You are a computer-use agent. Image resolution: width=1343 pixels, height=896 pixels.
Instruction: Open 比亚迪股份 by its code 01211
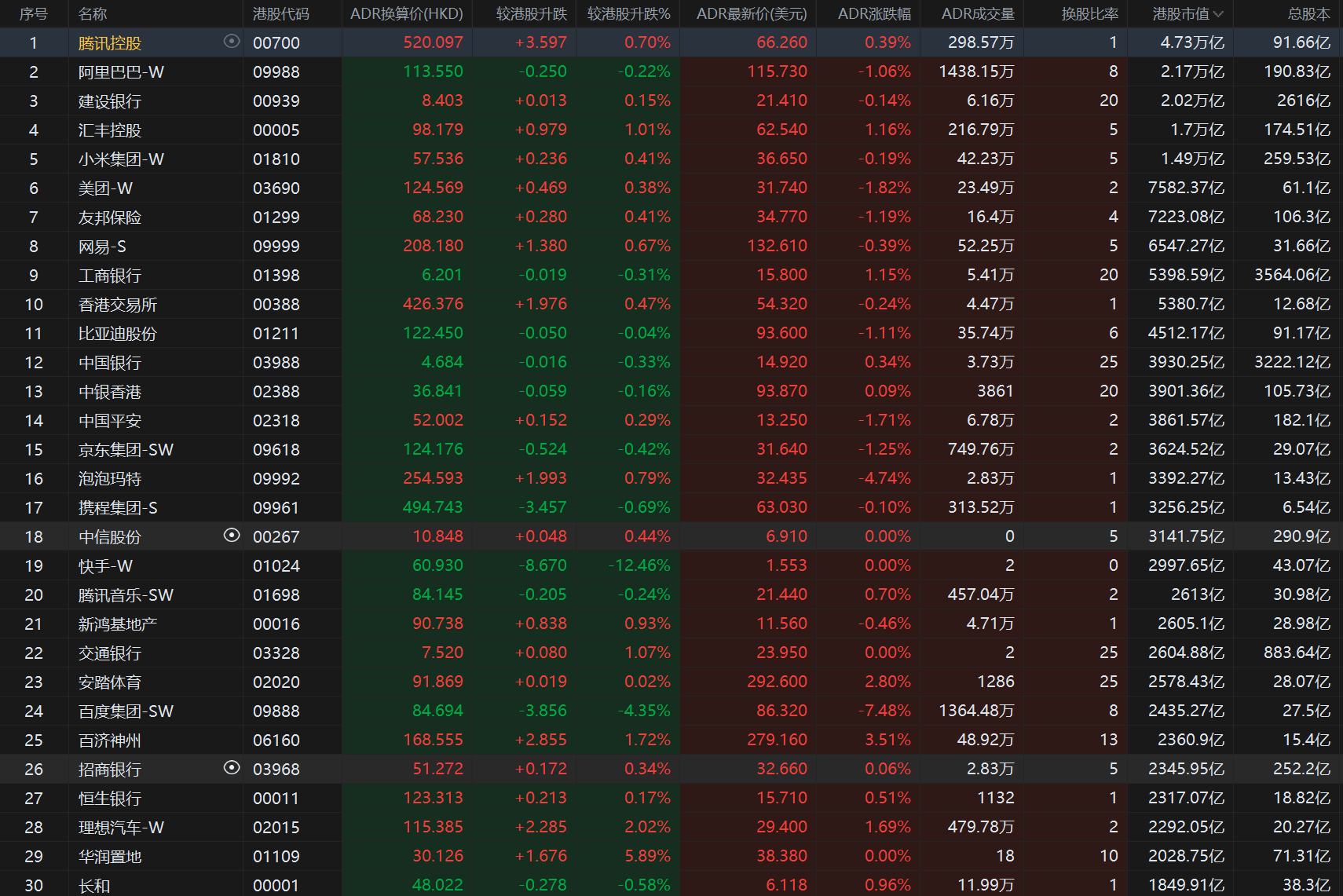click(276, 334)
